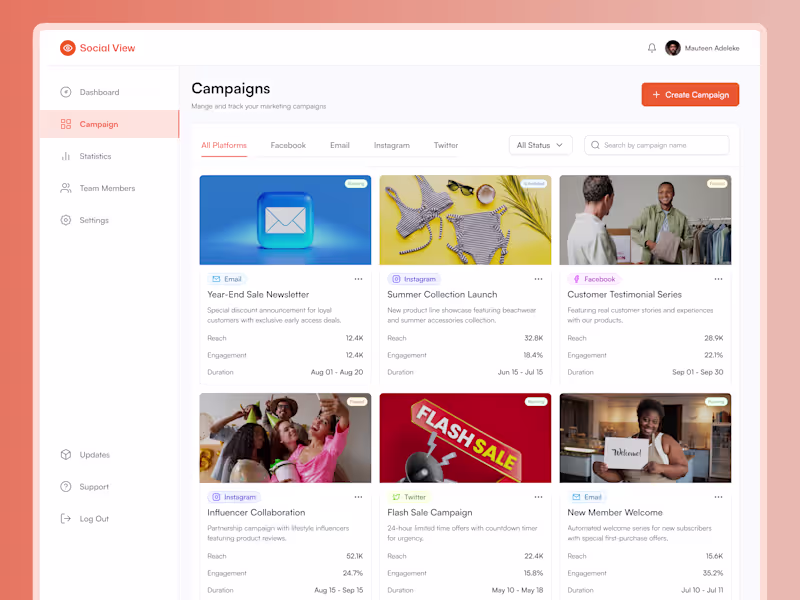Open the swimsuit thumbnail of Summer Collection
The image size is (800, 600).
pos(465,220)
